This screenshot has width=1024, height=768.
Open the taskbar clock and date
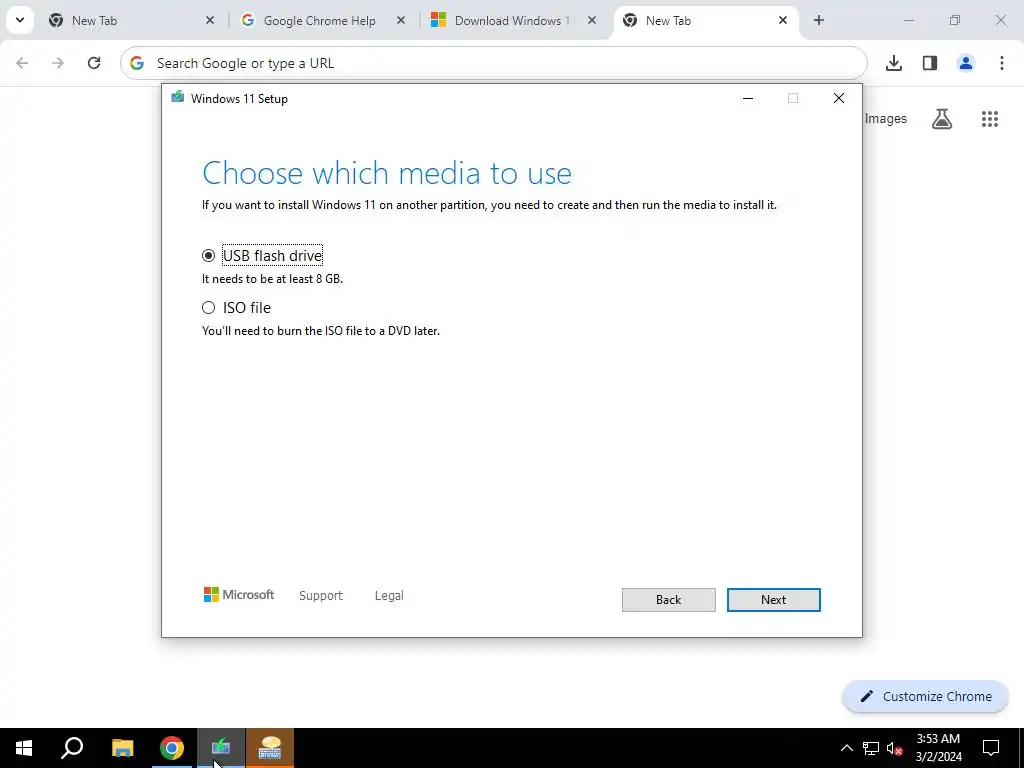coord(938,748)
